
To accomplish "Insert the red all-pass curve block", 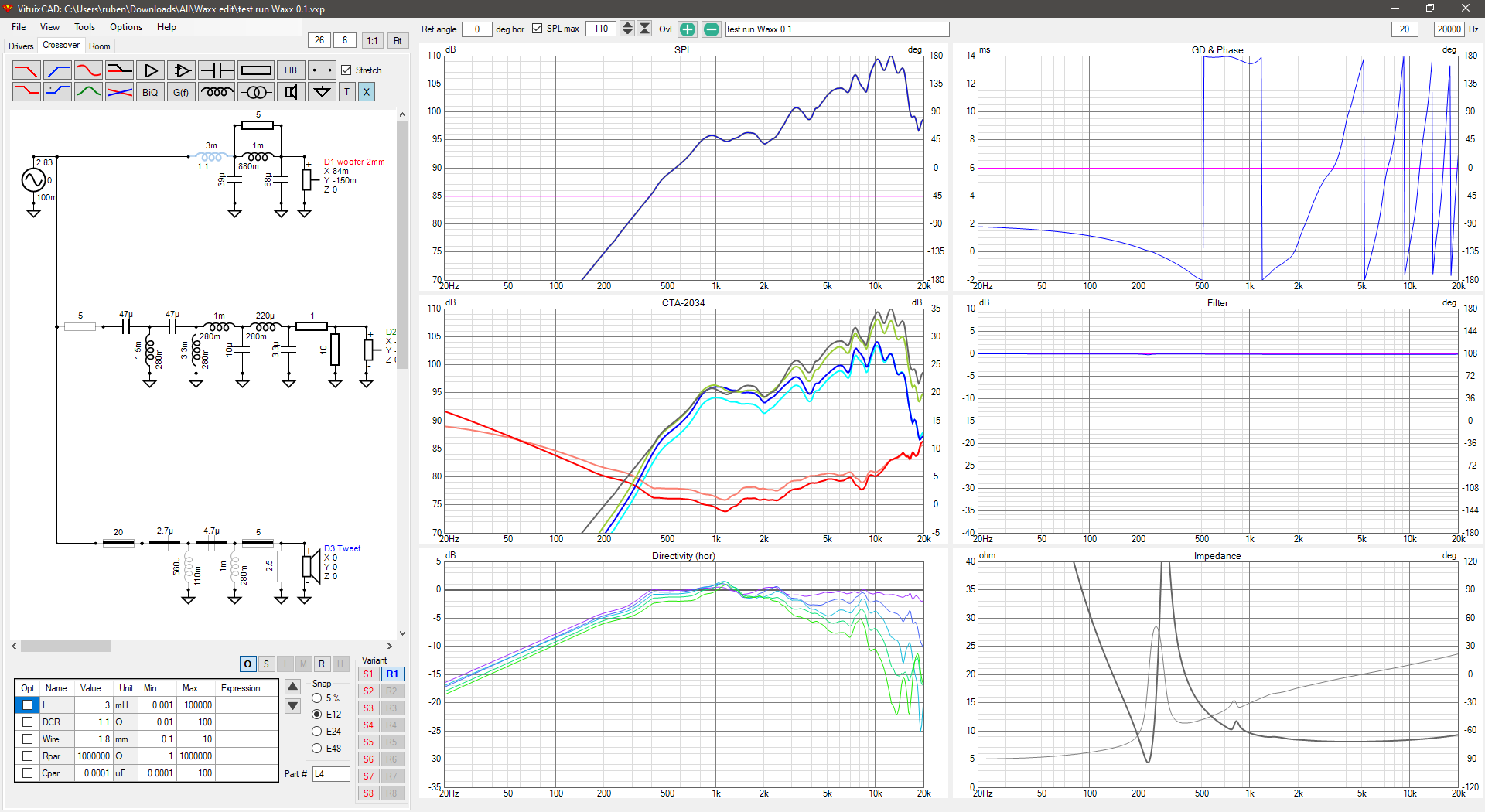I will [x=88, y=70].
